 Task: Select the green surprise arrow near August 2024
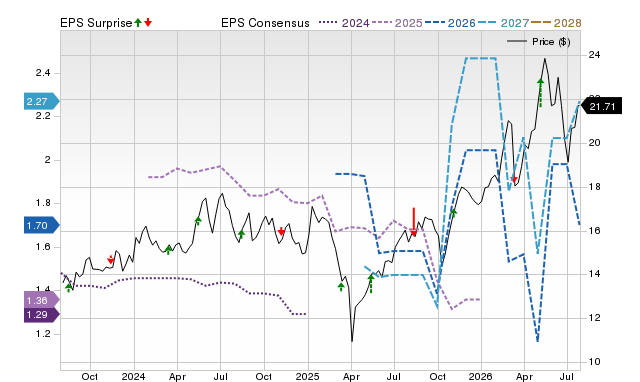241,234
